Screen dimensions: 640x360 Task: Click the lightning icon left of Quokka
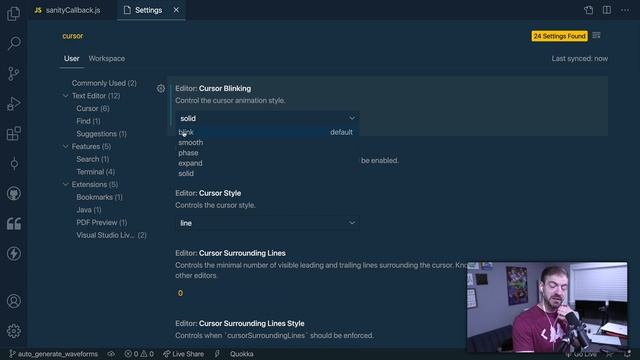(217, 354)
